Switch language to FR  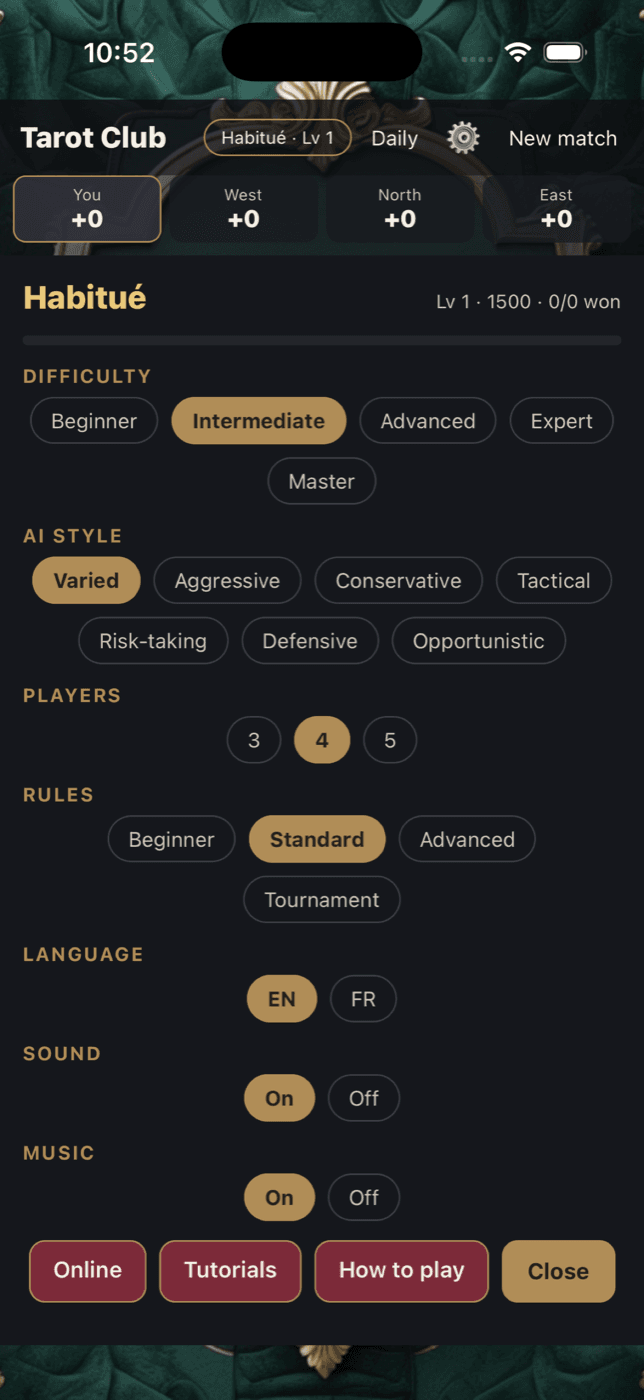pyautogui.click(x=363, y=999)
